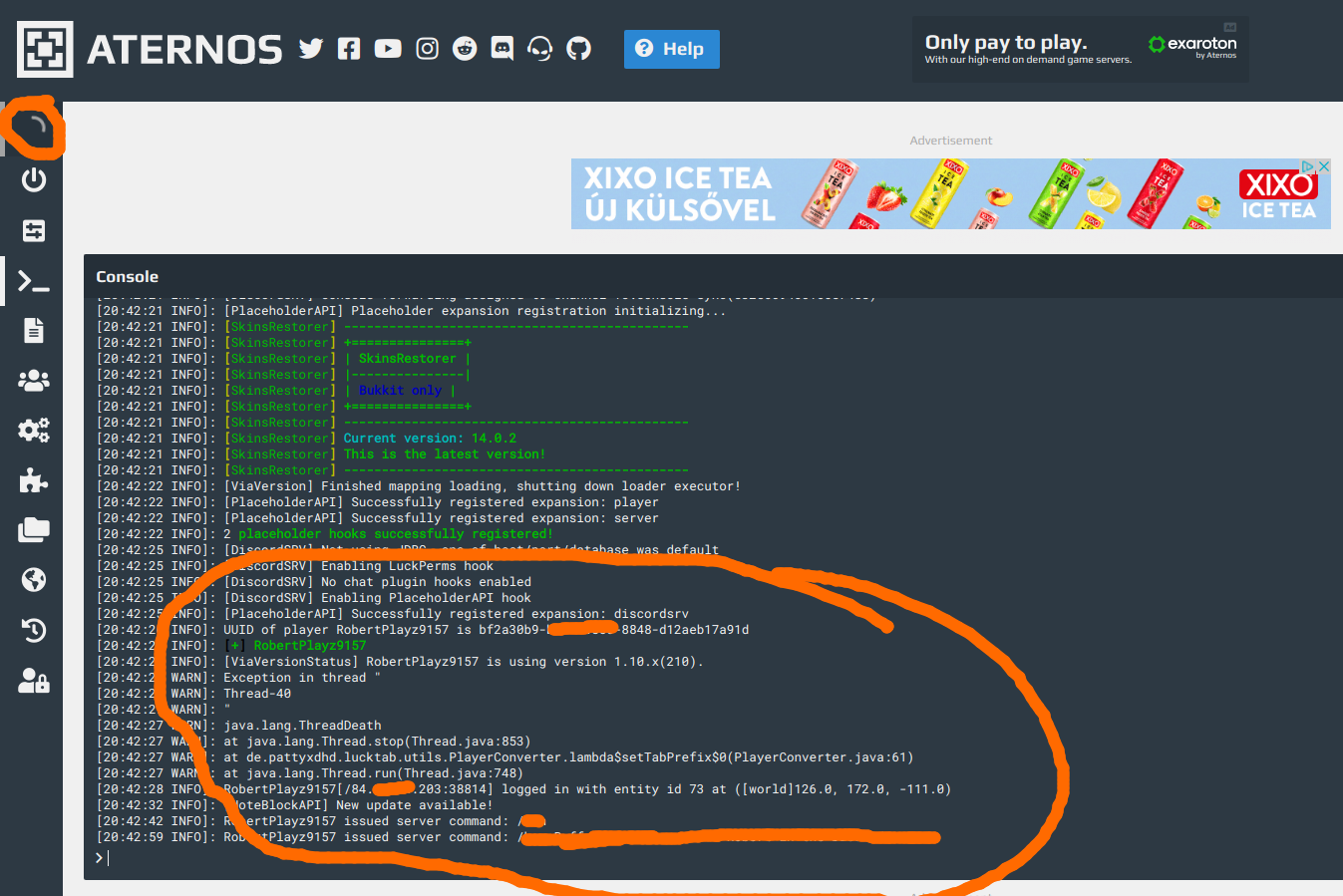Viewport: 1343px width, 896px height.
Task: Open the Players page in sidebar
Action: [34, 380]
